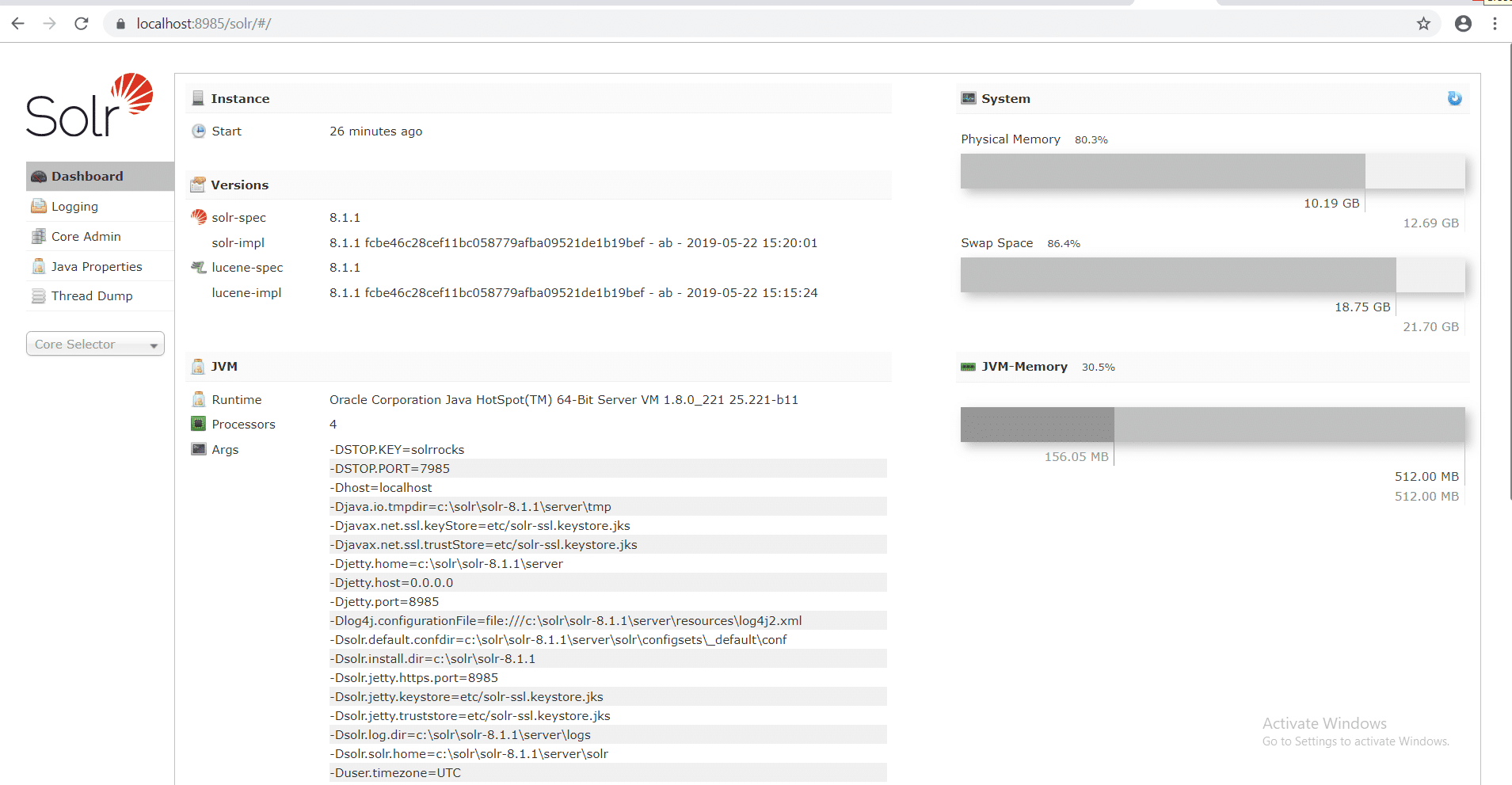Select the -DSTOP.KEY=solrrocks argument
Image resolution: width=1512 pixels, height=785 pixels.
pyautogui.click(x=397, y=450)
